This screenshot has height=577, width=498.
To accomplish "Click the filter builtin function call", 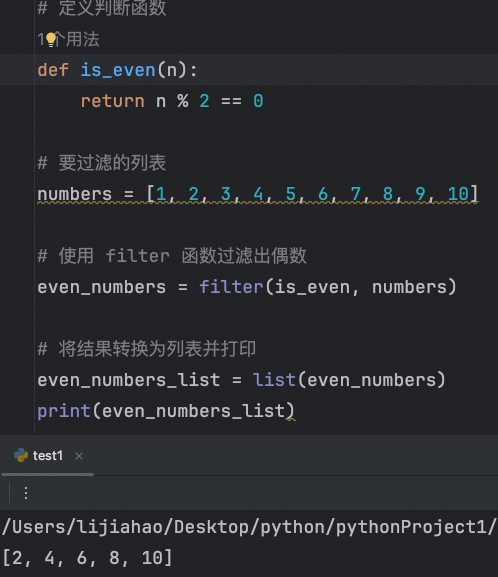I will 231,287.
